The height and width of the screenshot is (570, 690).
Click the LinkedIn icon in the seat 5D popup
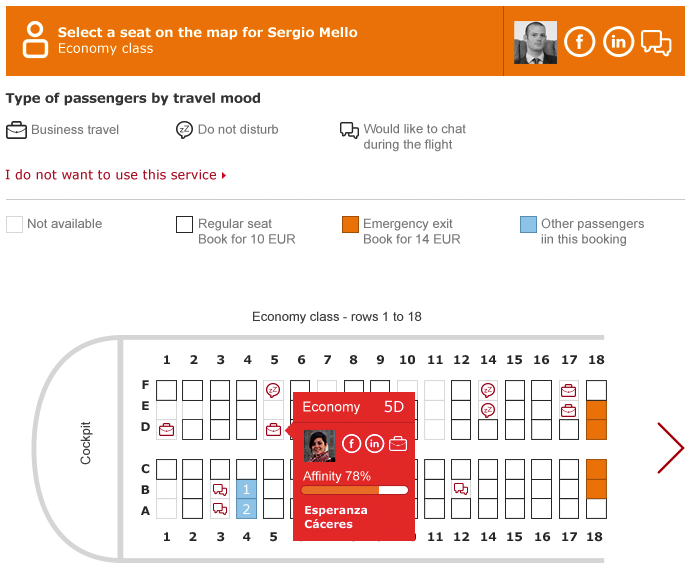click(x=374, y=443)
